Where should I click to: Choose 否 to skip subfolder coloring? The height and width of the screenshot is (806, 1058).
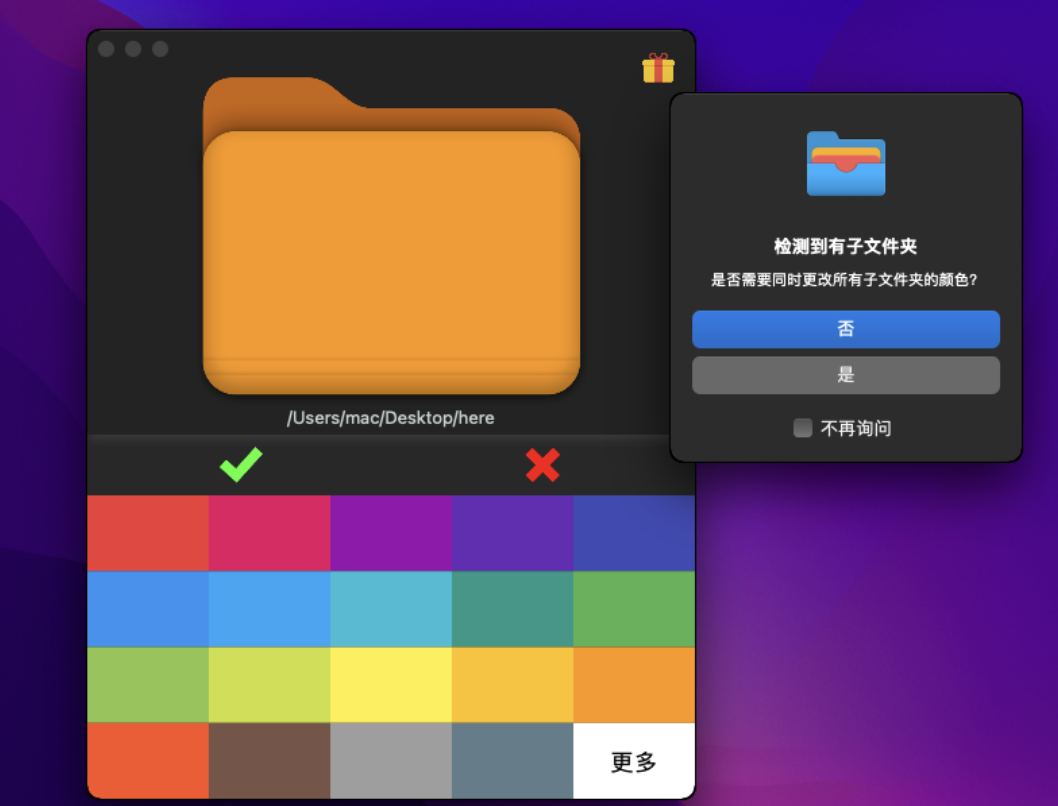click(846, 329)
